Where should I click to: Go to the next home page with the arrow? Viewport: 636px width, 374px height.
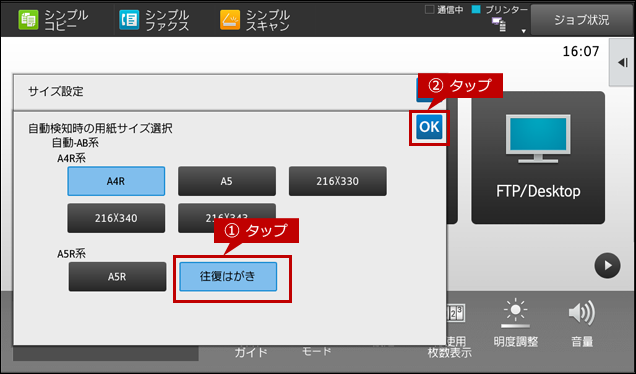coord(607,266)
